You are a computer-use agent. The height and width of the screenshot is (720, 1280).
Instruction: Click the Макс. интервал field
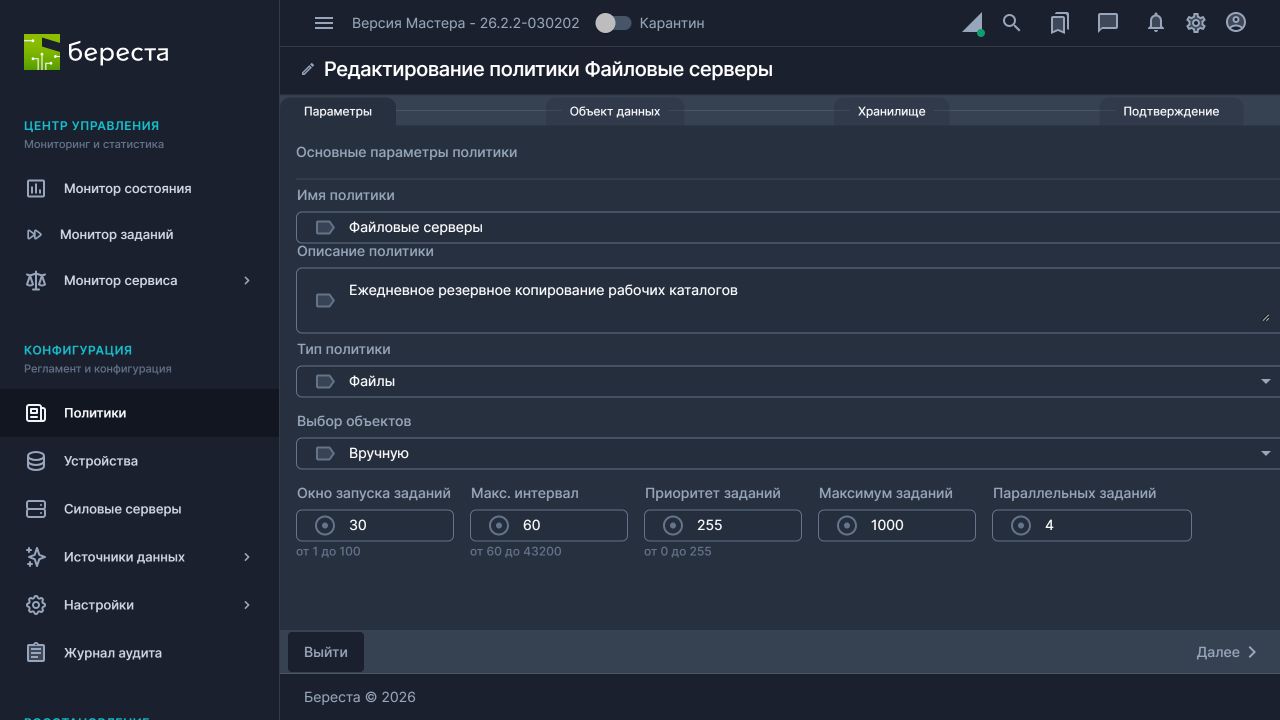tap(549, 525)
